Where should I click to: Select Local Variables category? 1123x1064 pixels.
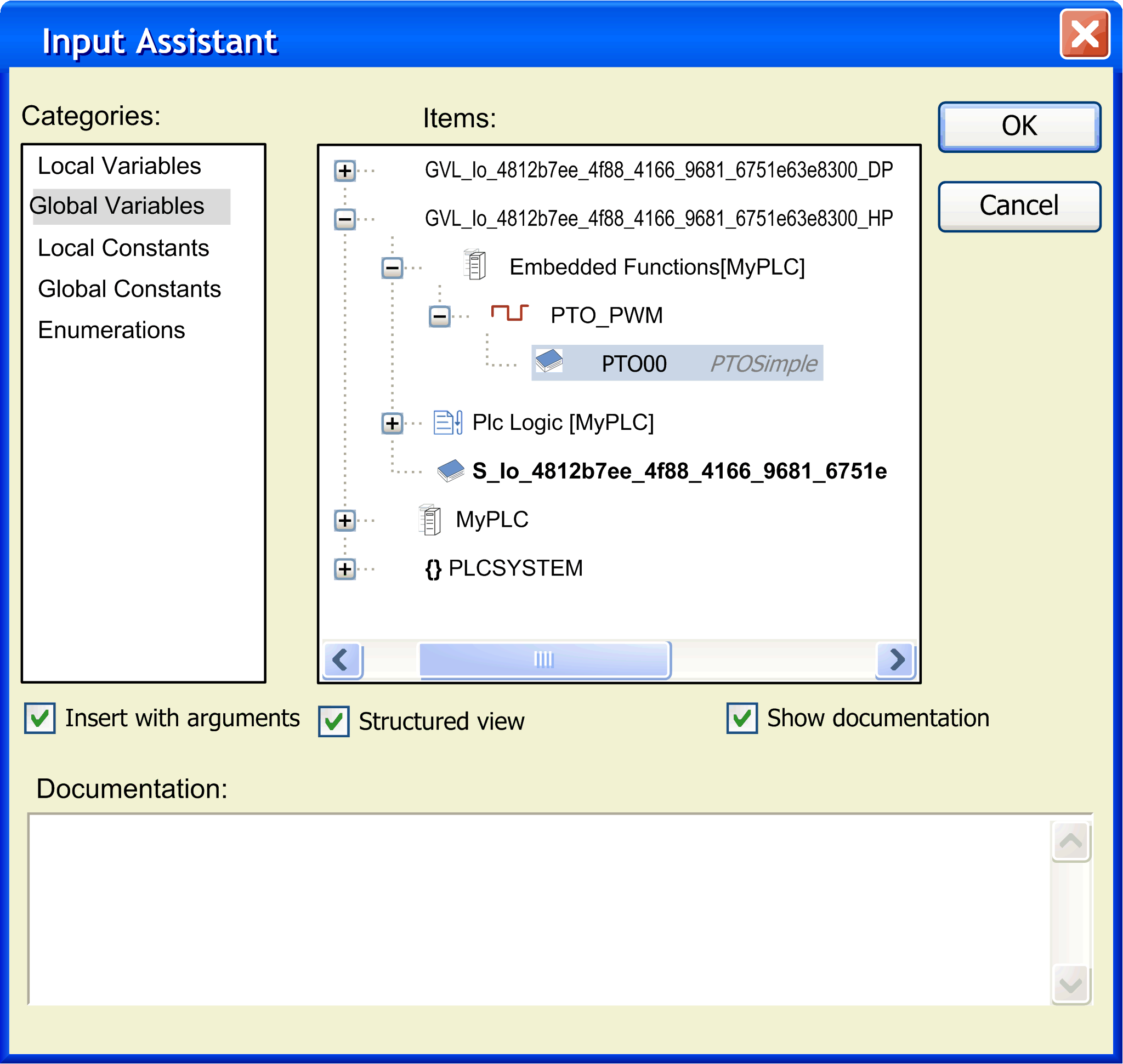(119, 166)
